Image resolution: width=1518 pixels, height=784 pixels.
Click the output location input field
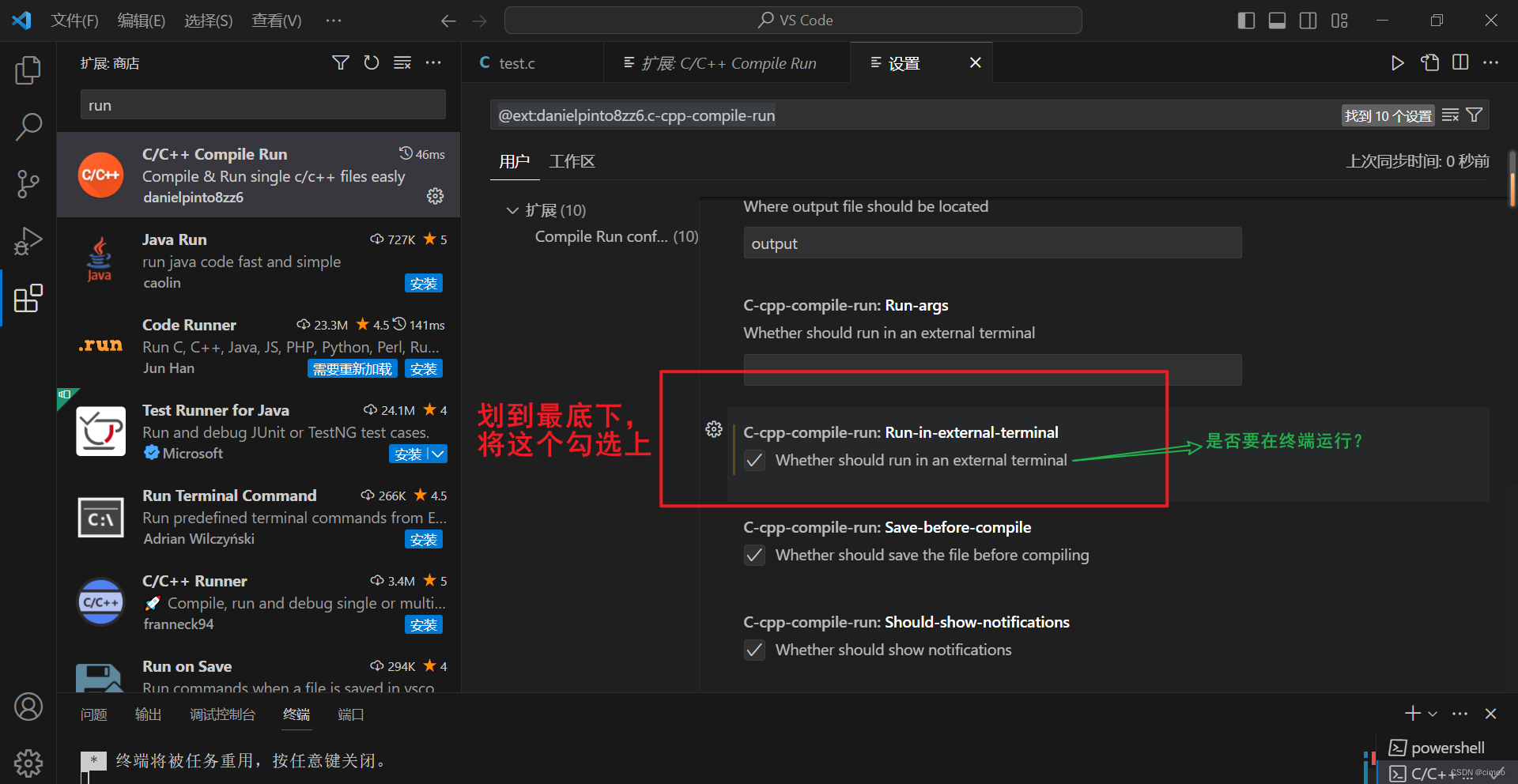992,243
